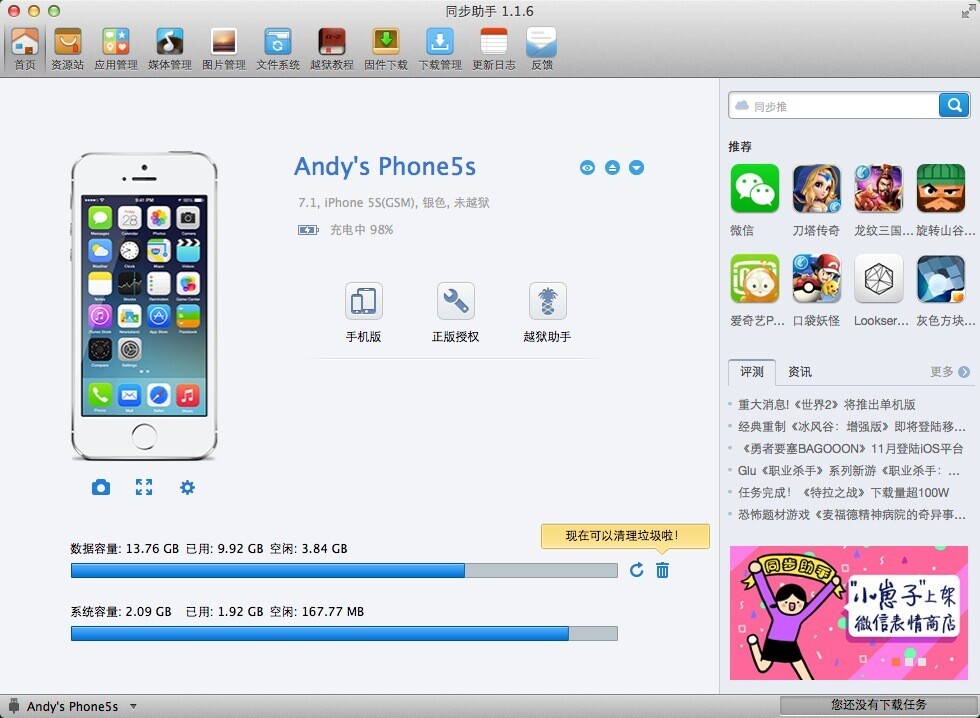Open 更新日志 changelog icon
Viewport: 980px width, 718px height.
494,49
